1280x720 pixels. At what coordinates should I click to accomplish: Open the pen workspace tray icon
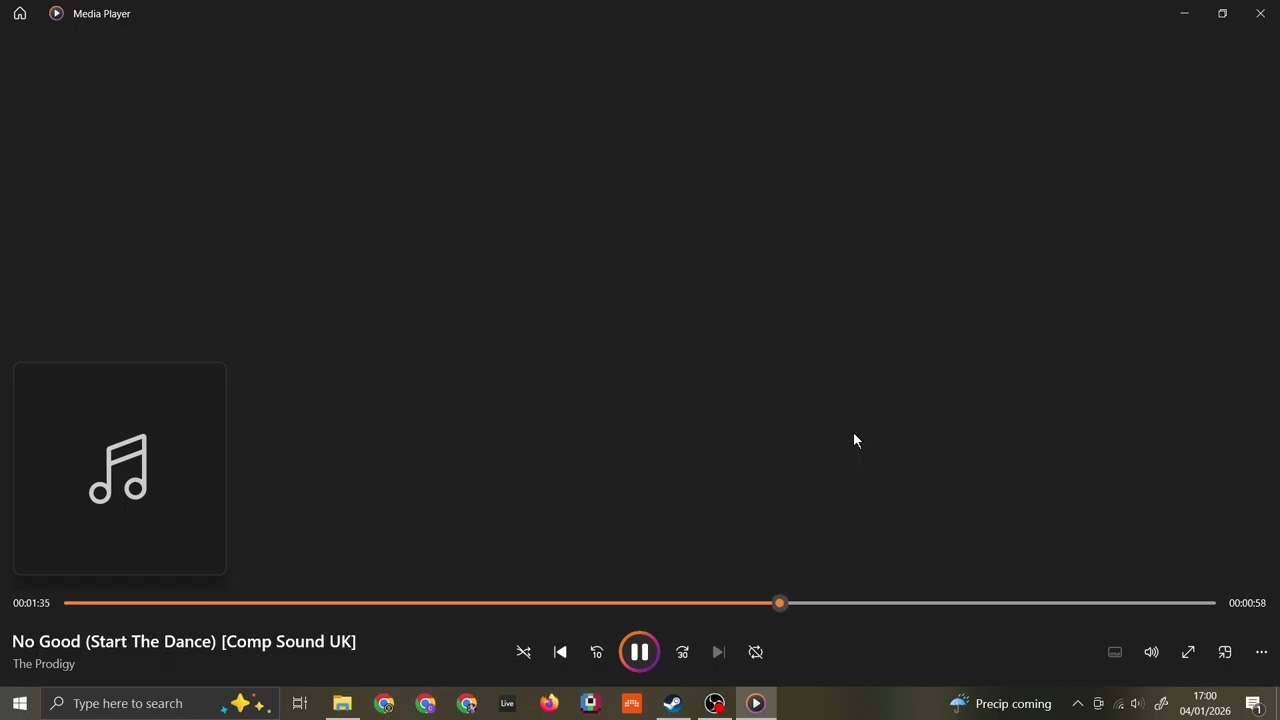point(1161,703)
